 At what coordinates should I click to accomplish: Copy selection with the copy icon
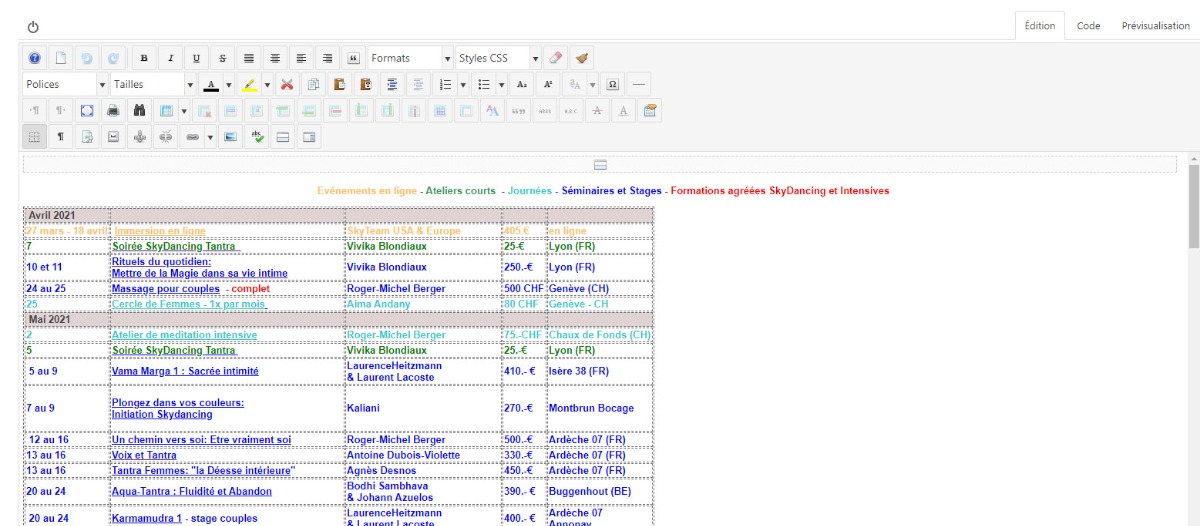click(314, 84)
